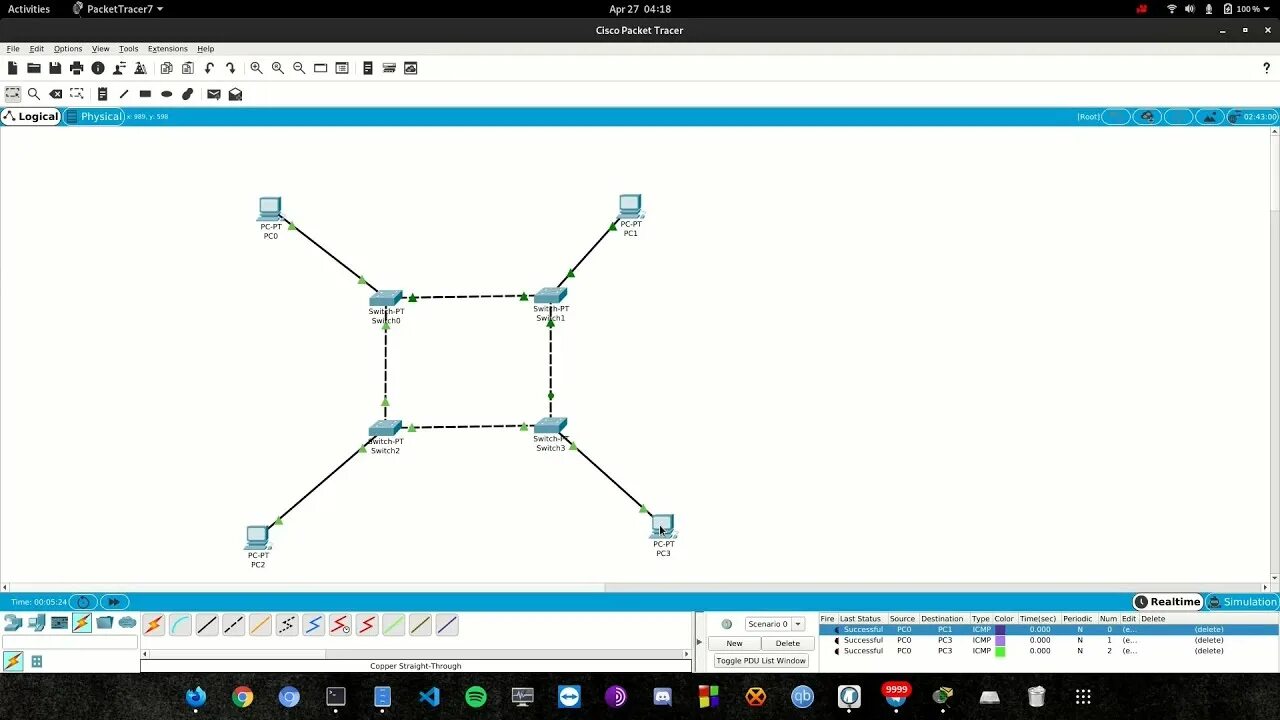The height and width of the screenshot is (720, 1280).
Task: Open Spotify from the dock
Action: click(476, 697)
